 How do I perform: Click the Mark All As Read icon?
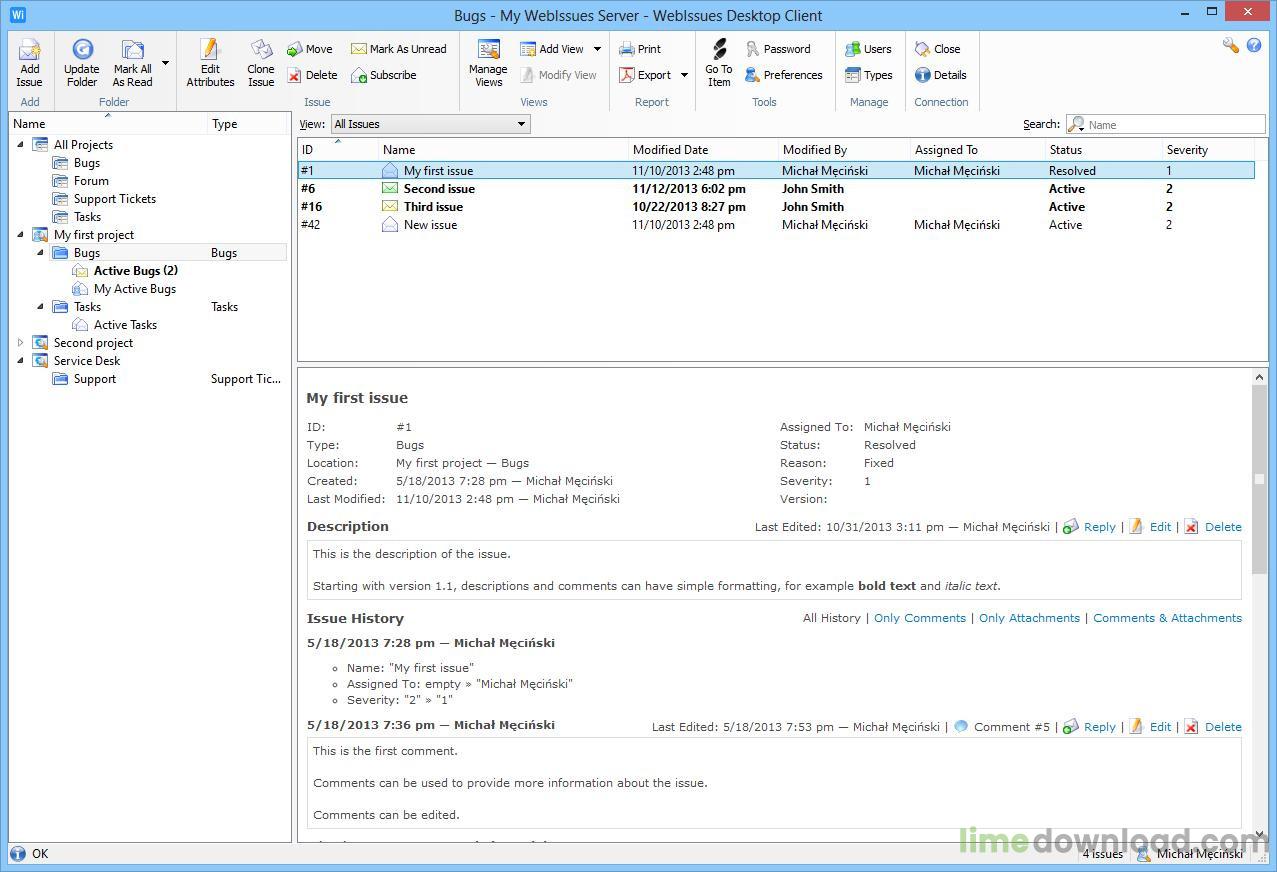(132, 63)
